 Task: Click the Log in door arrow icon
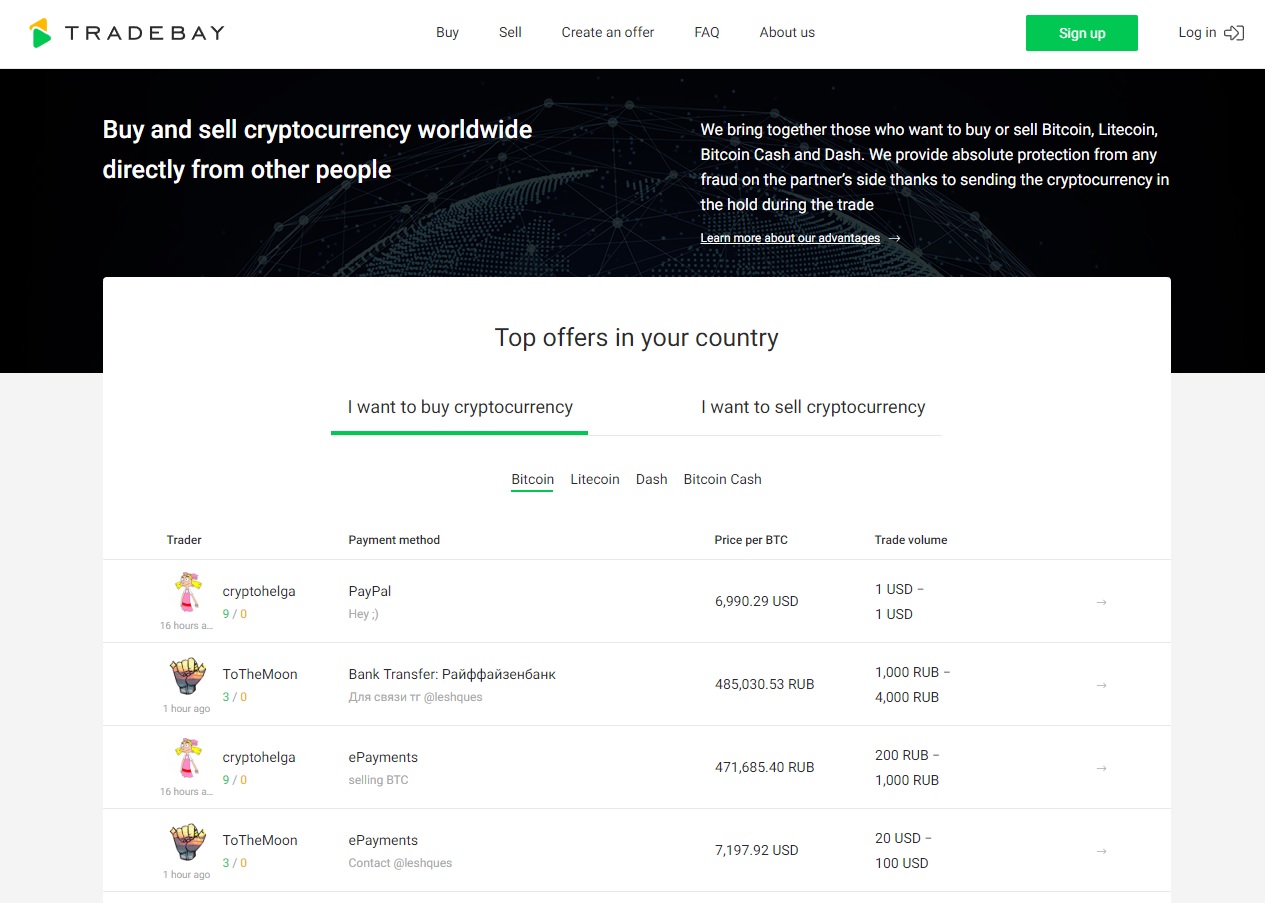pos(1234,33)
